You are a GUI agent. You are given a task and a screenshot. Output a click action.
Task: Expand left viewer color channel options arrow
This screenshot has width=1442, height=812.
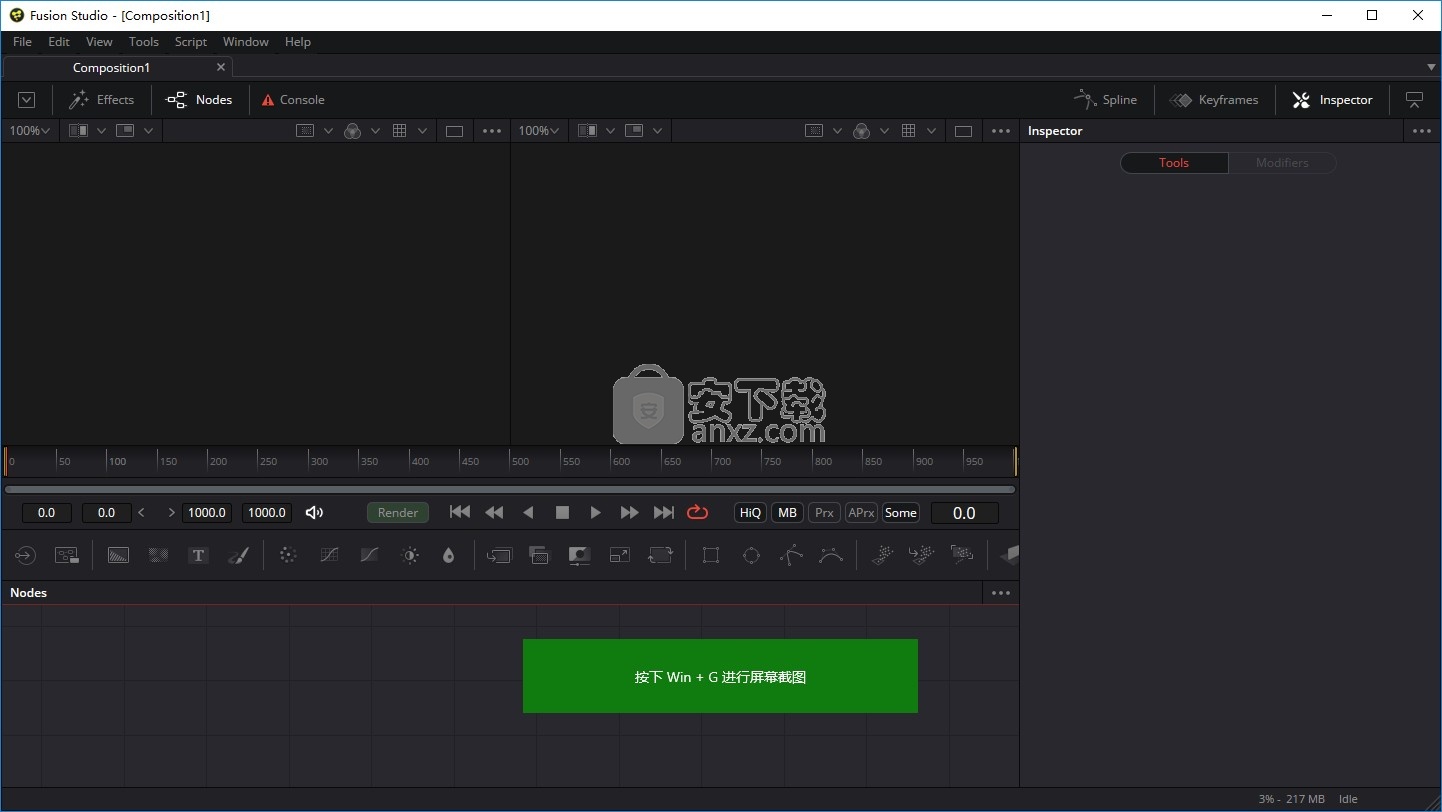point(376,131)
